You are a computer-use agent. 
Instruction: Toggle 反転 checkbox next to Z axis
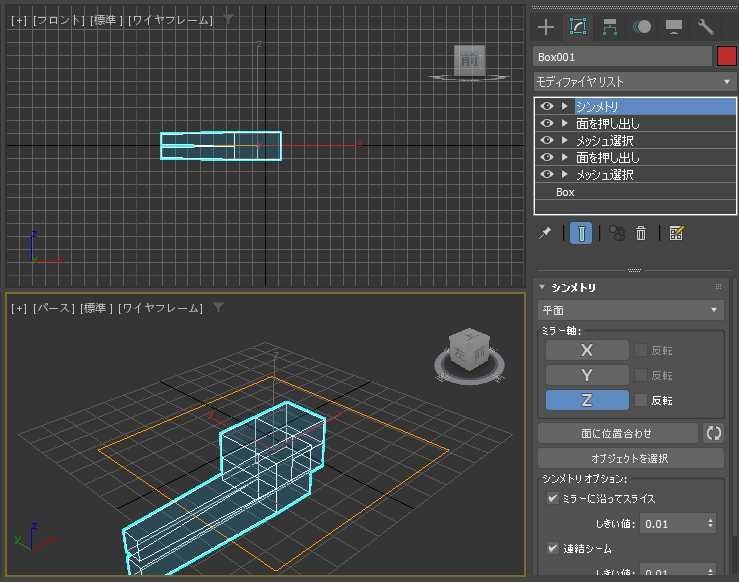[x=640, y=400]
